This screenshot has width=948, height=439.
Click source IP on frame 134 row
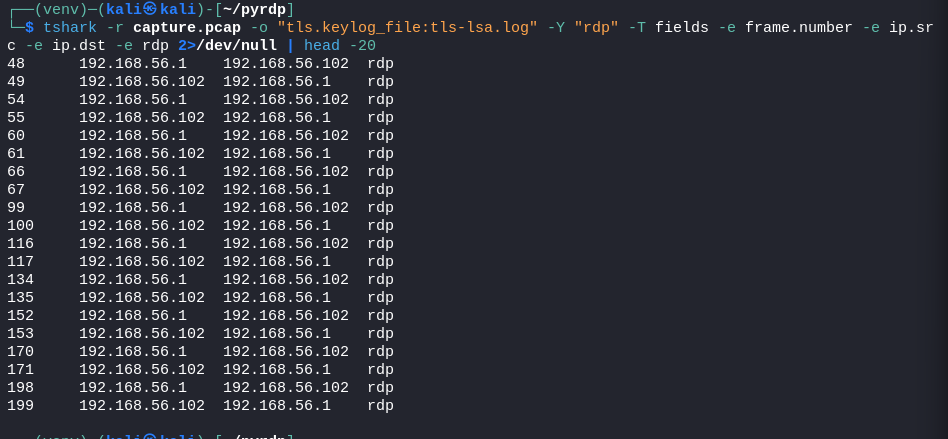click(133, 280)
